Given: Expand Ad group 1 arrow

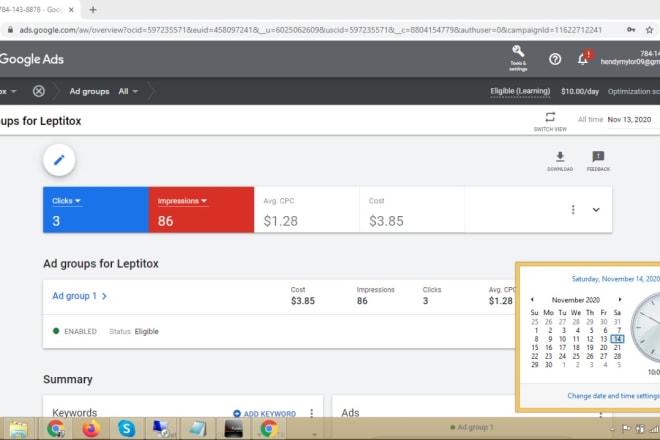Looking at the screenshot, I should 104,296.
